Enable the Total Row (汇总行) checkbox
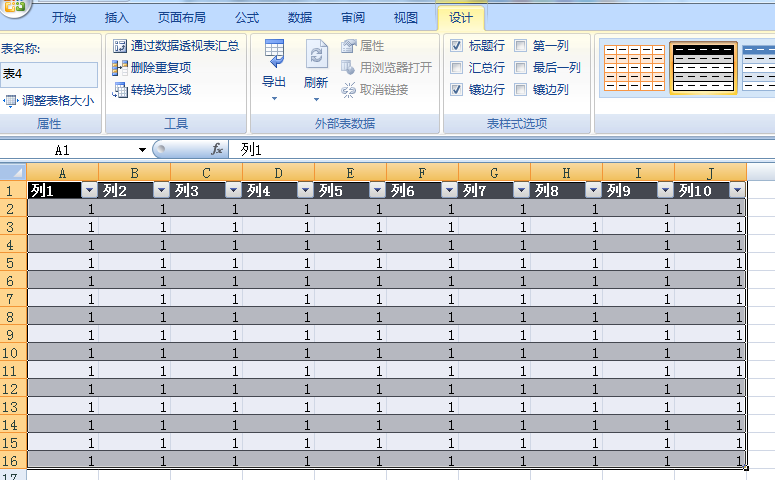This screenshot has width=775, height=480. coord(457,68)
